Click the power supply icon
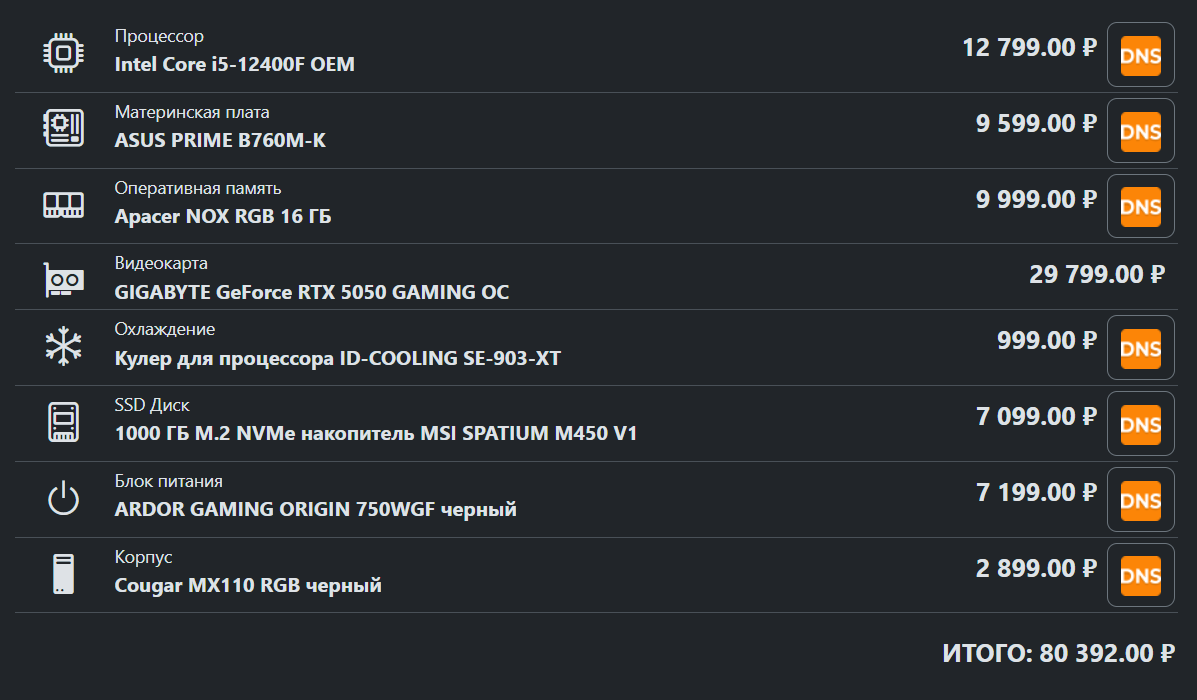The image size is (1197, 700). tap(63, 498)
